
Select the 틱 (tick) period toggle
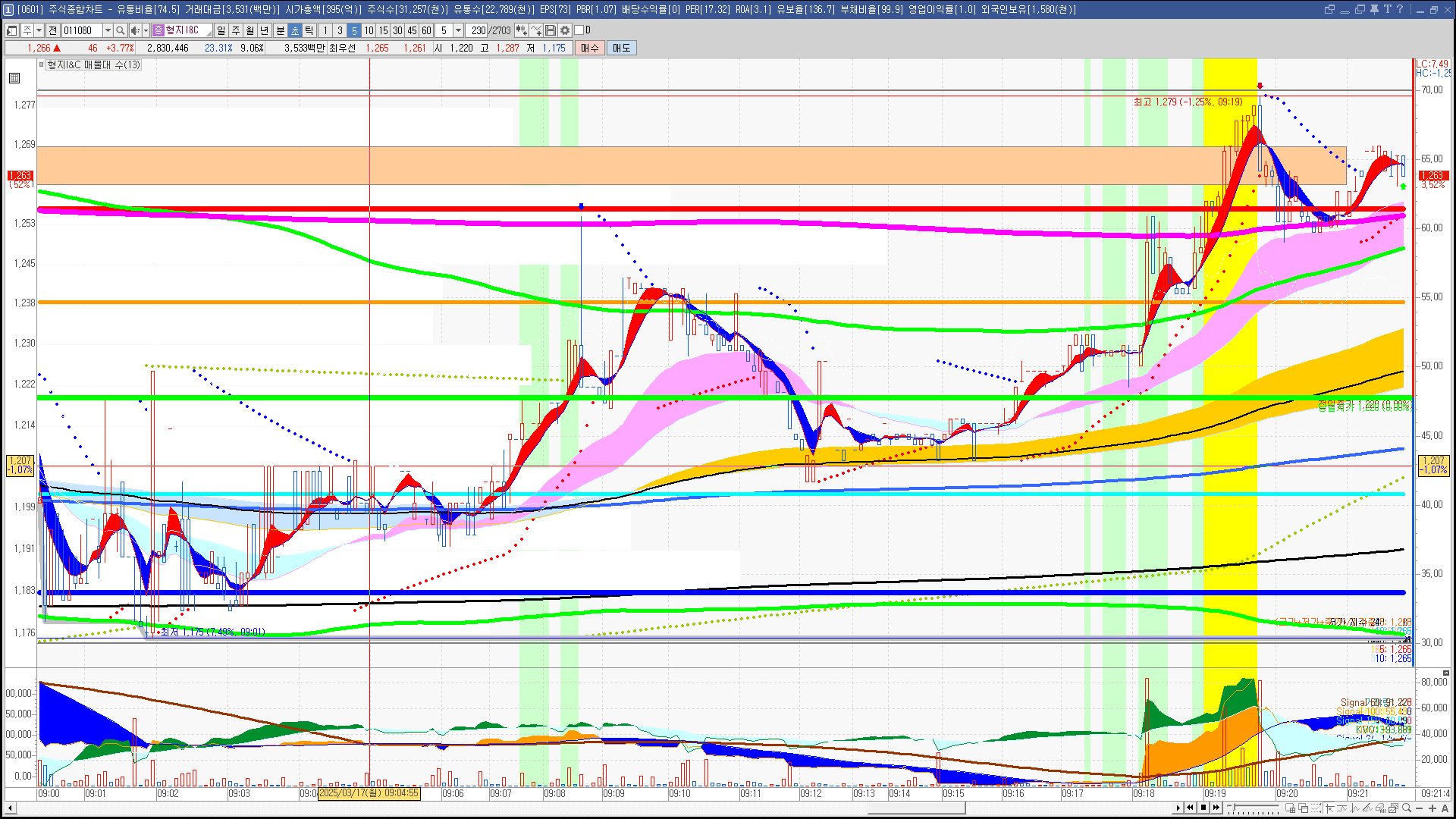coord(309,30)
